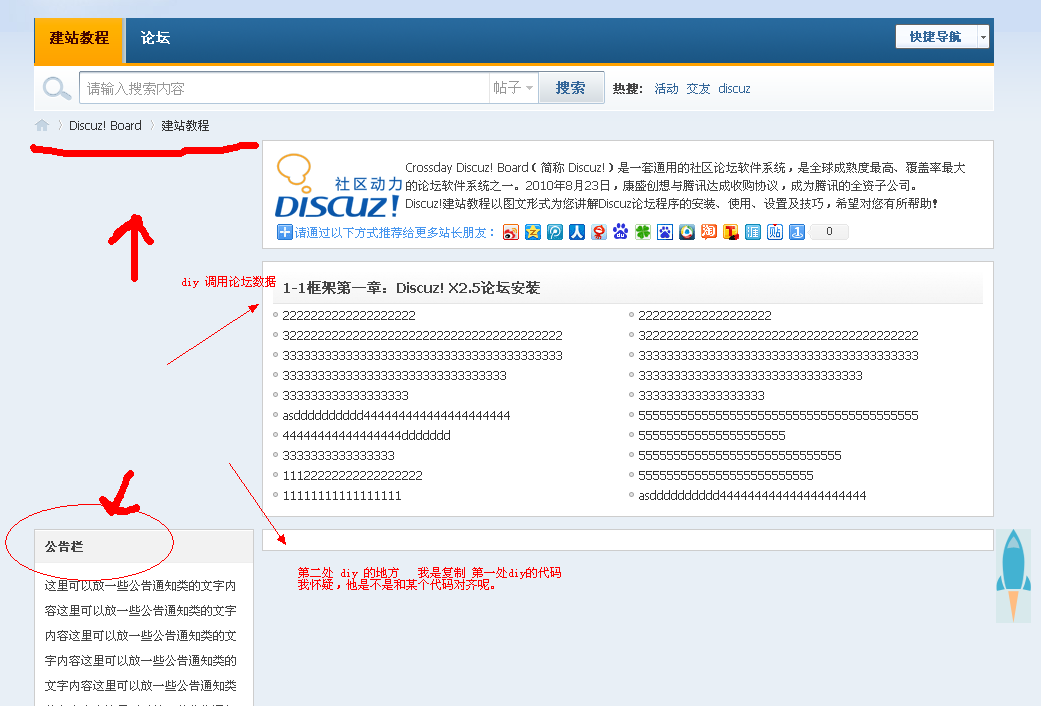The height and width of the screenshot is (706, 1041).
Task: Click the yellow-red 'T' share icon
Action: point(731,232)
